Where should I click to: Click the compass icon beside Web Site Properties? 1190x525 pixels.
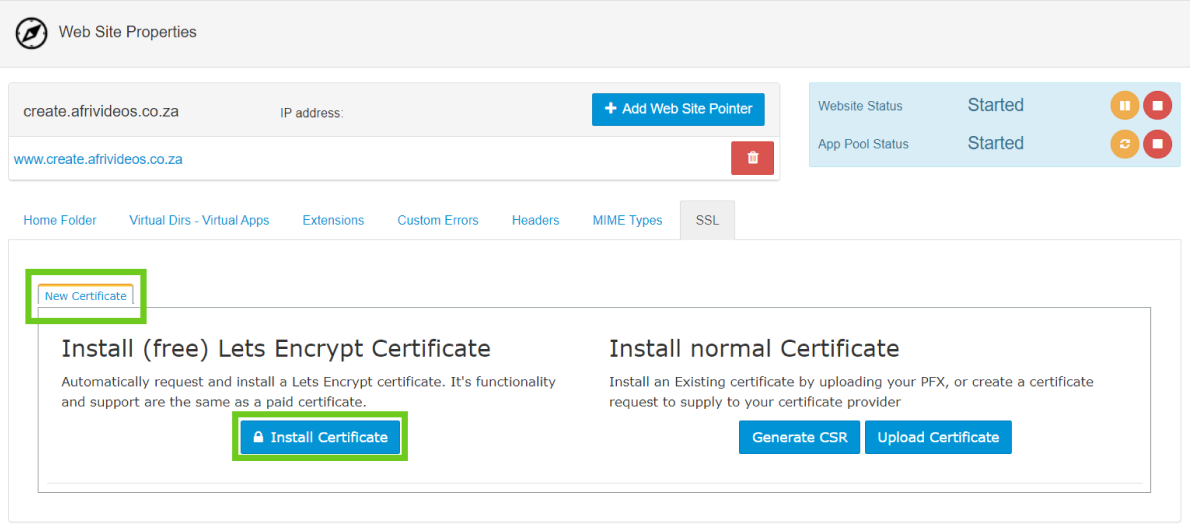point(31,33)
